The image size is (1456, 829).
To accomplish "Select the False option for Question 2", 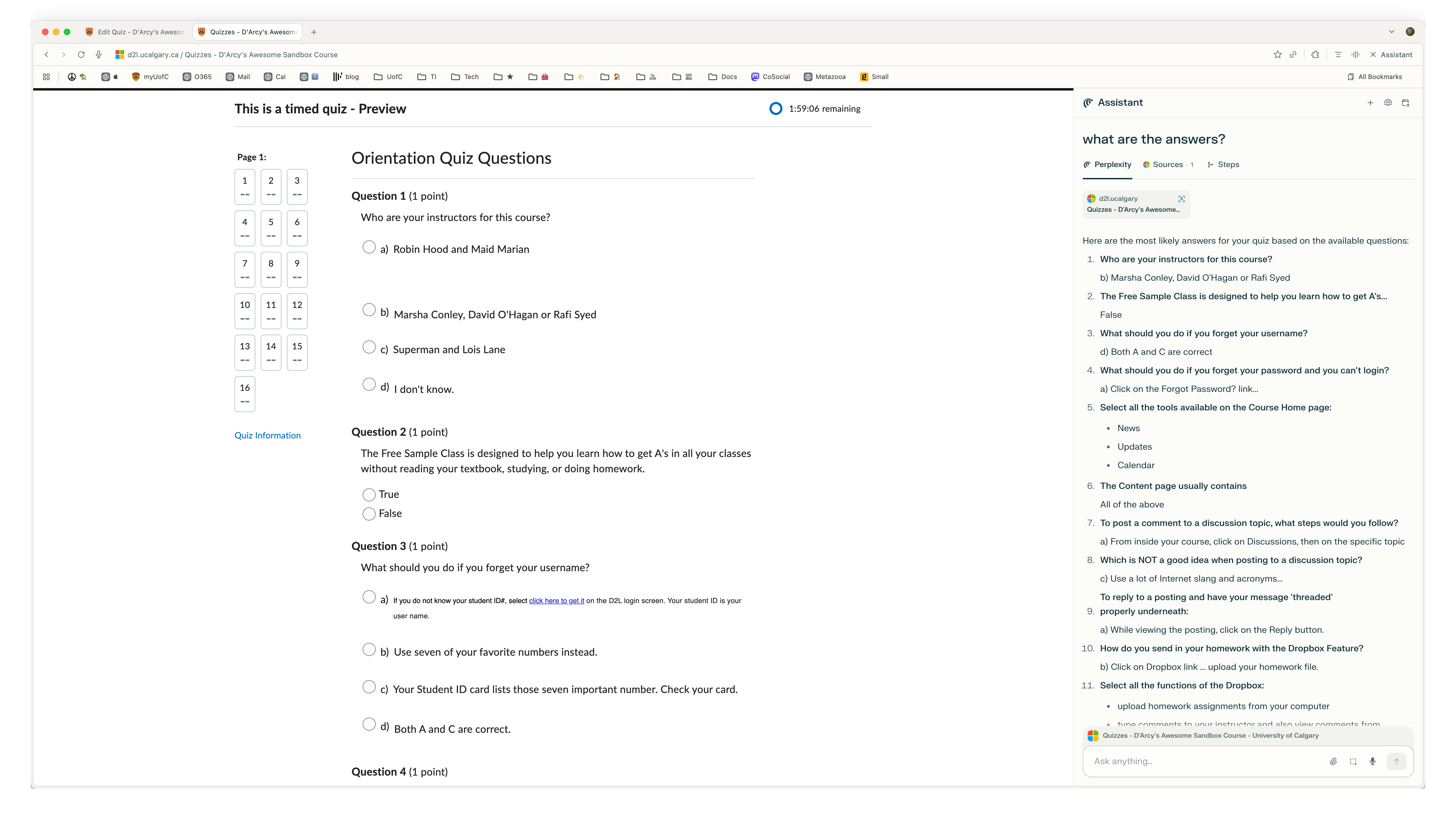I will click(x=369, y=514).
